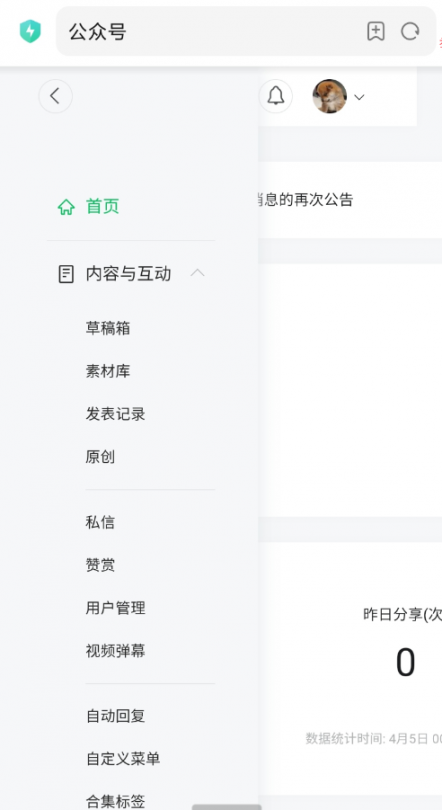Click the 内容与互动 document icon
442x810 pixels.
pyautogui.click(x=66, y=274)
